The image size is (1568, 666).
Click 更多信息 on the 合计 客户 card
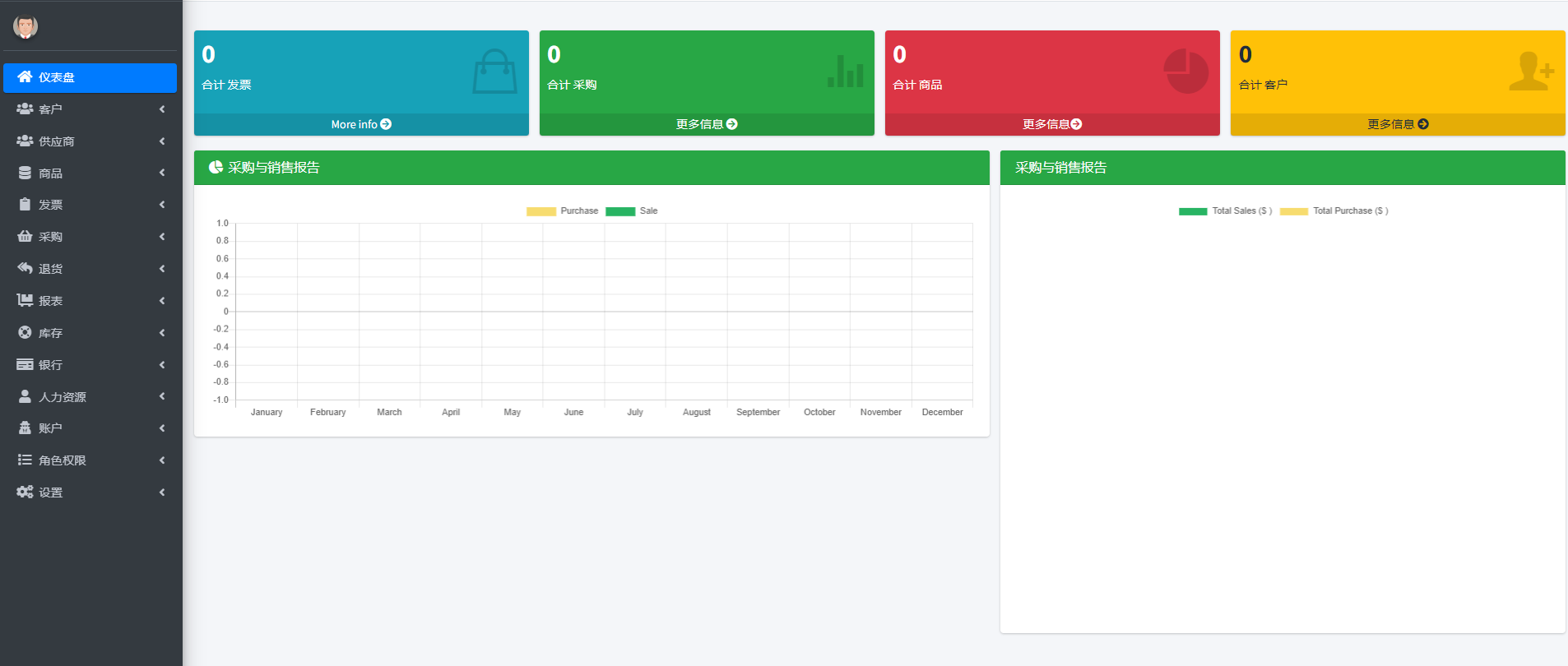[x=1398, y=124]
